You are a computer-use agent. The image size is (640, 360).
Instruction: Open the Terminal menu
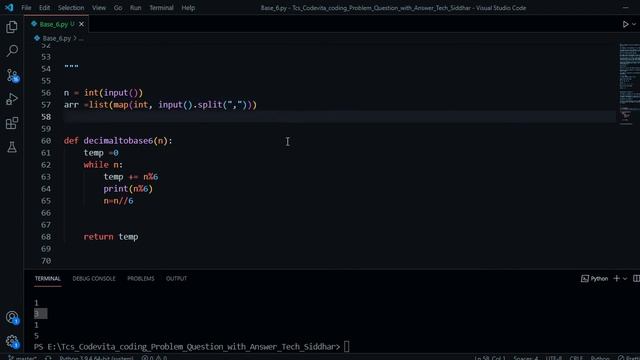[161, 8]
